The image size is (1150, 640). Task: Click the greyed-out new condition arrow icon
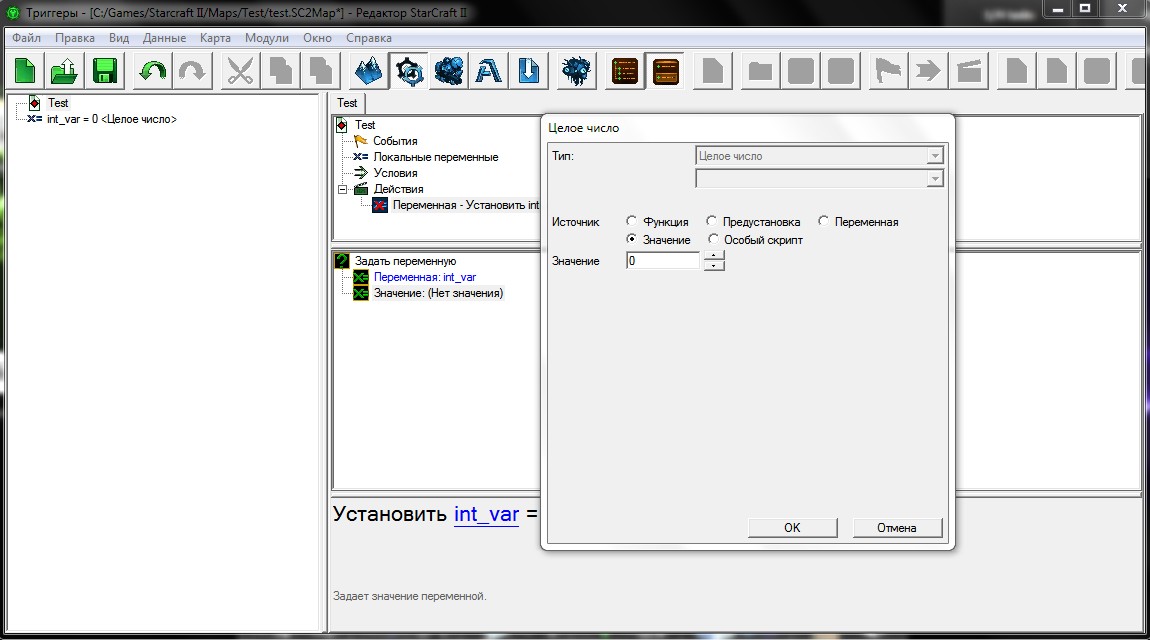[929, 71]
